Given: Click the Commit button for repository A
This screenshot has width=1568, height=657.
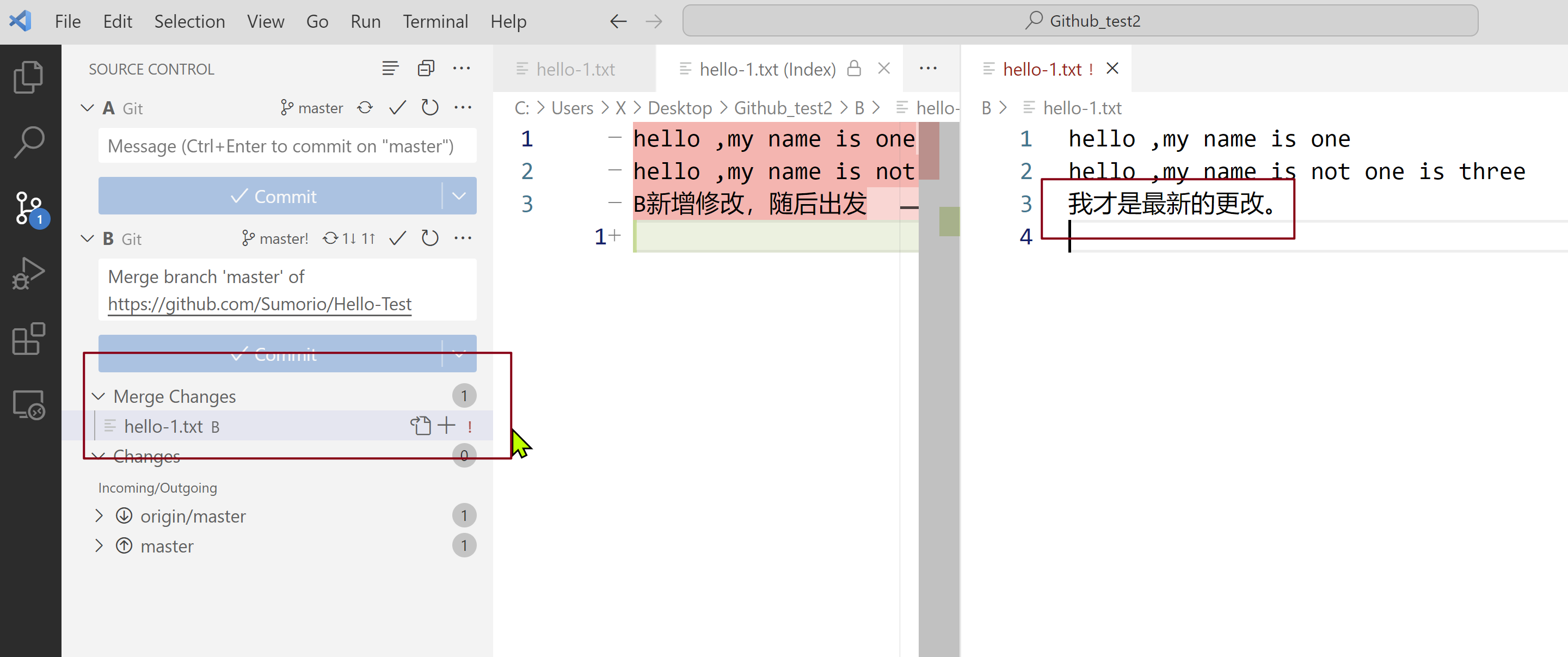Looking at the screenshot, I should 272,196.
